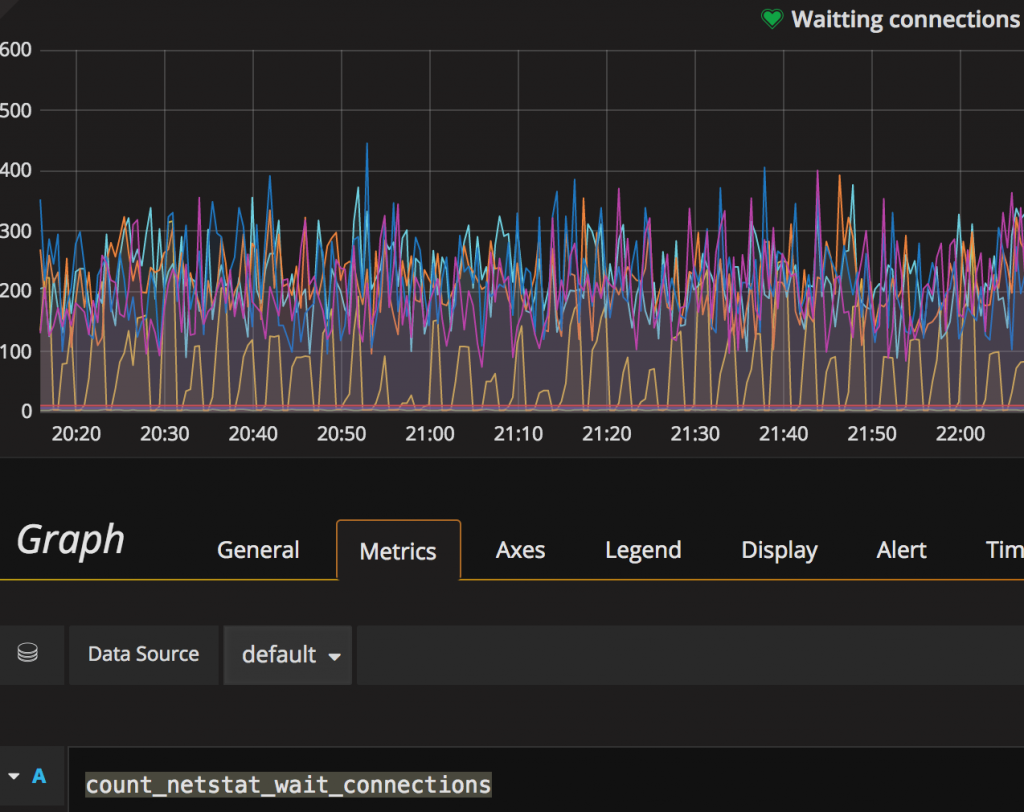Click the 600 y-axis value

[x=16, y=50]
